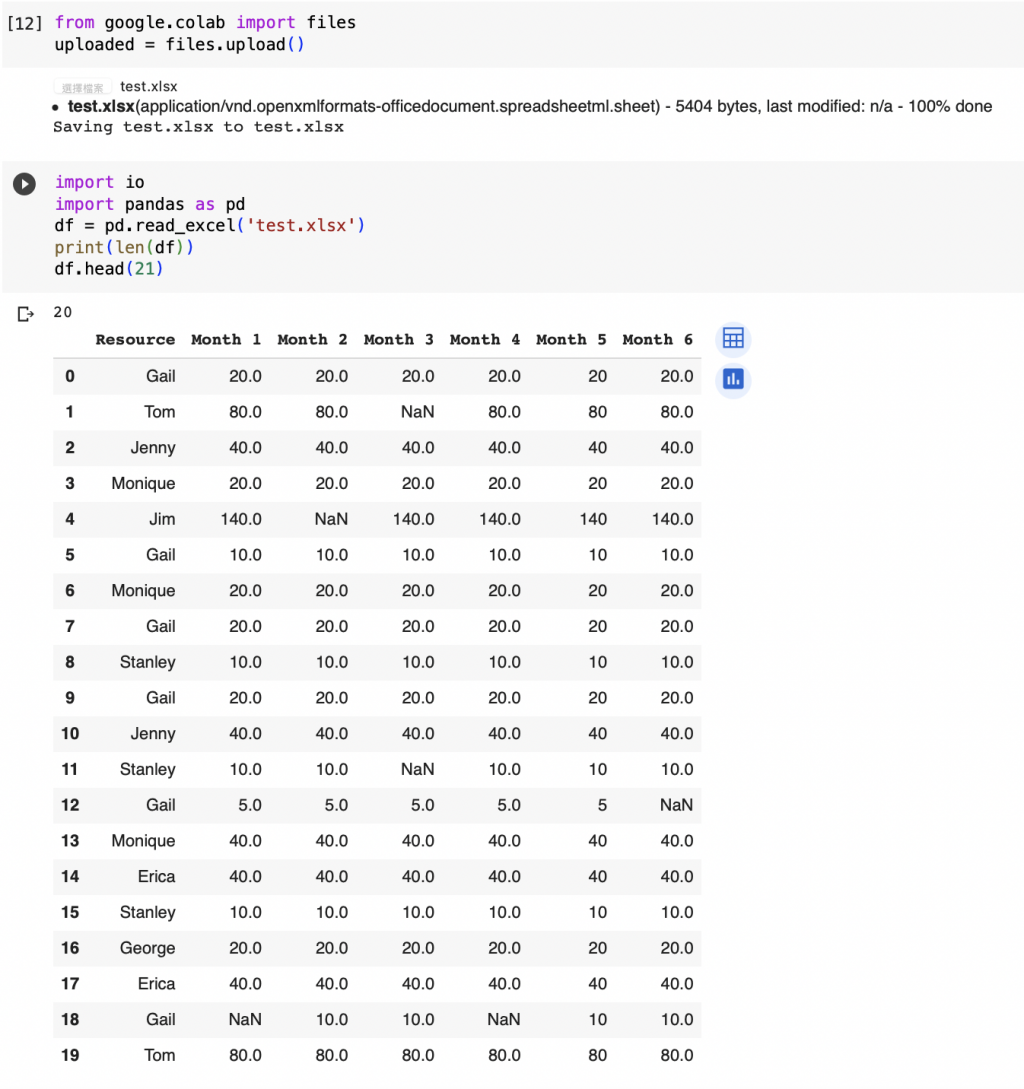Click Gail in row 7
The image size is (1024, 1089).
coord(160,626)
